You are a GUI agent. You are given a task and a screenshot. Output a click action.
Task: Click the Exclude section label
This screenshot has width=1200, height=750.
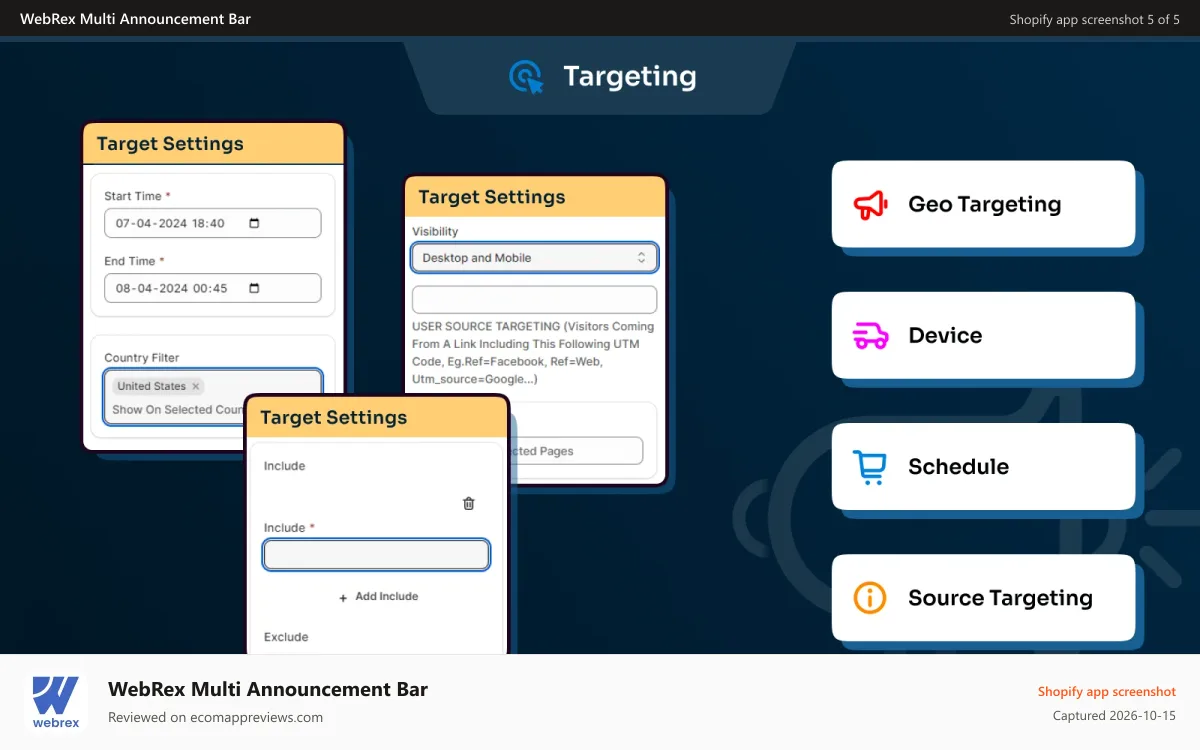tap(286, 637)
